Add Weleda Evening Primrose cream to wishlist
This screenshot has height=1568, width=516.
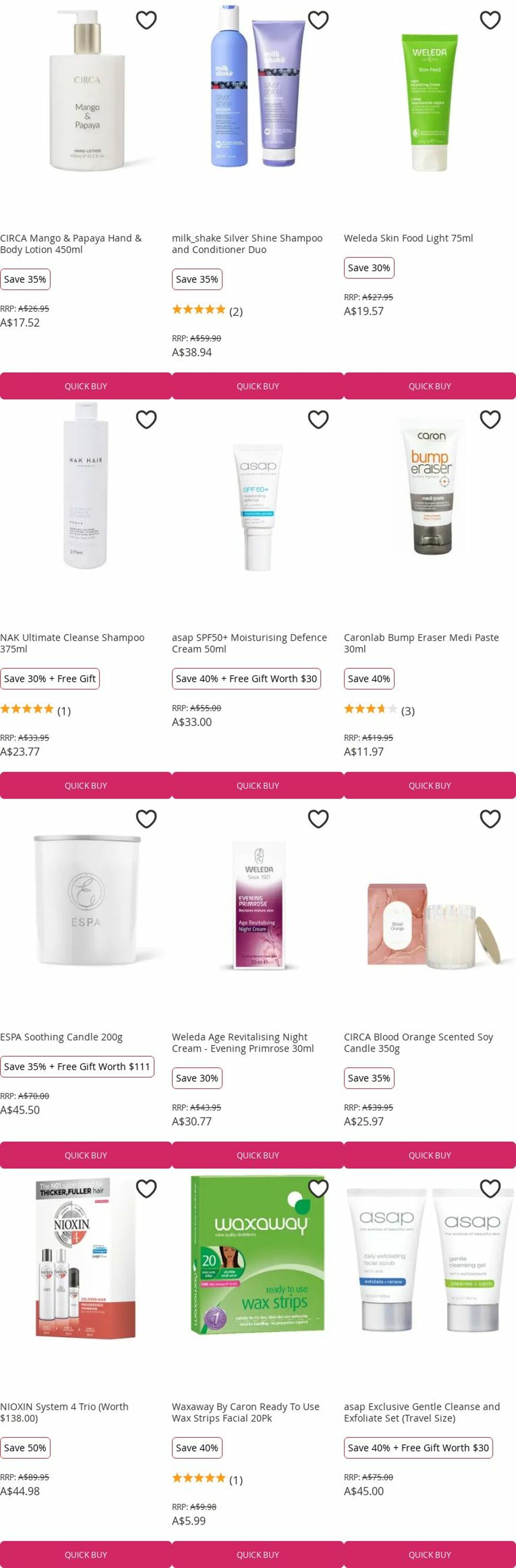click(318, 818)
